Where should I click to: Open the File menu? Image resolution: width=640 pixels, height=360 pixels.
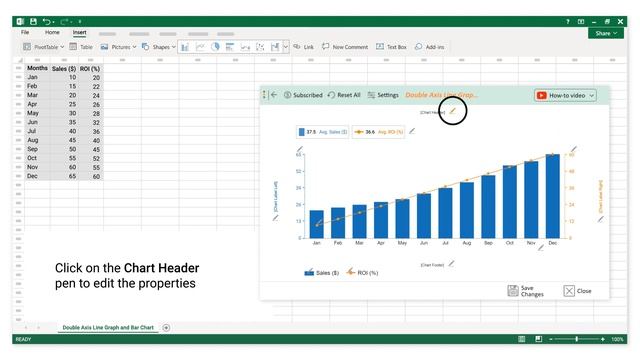click(x=25, y=32)
